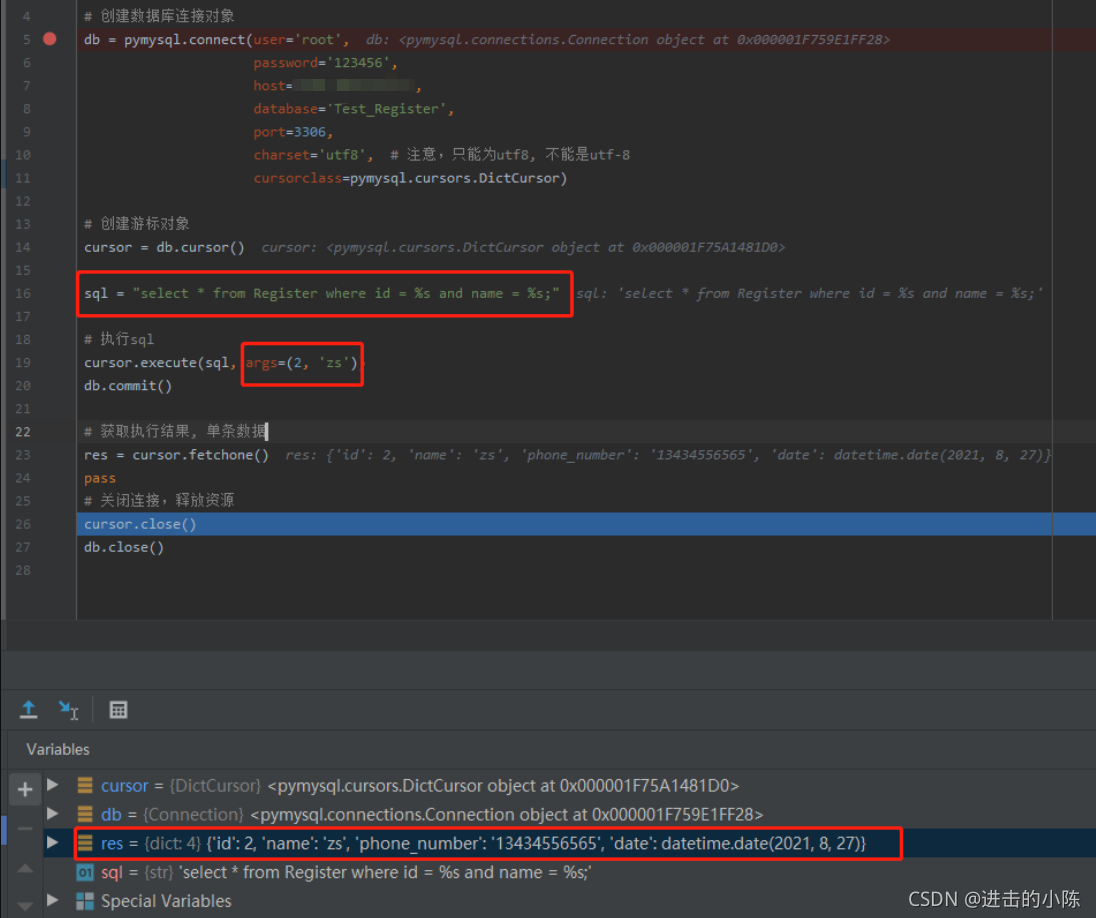1096x918 pixels.
Task: Expand the Special Variables node
Action: [x=53, y=901]
